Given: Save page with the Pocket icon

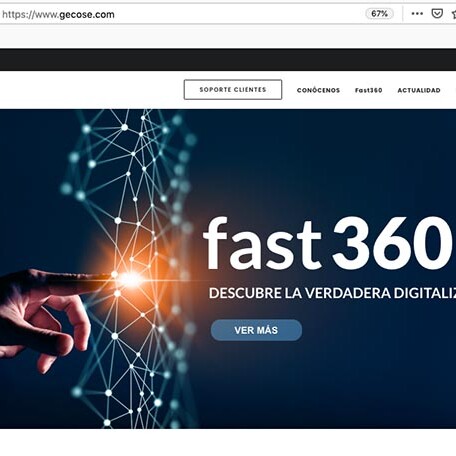Looking at the screenshot, I should [437, 14].
